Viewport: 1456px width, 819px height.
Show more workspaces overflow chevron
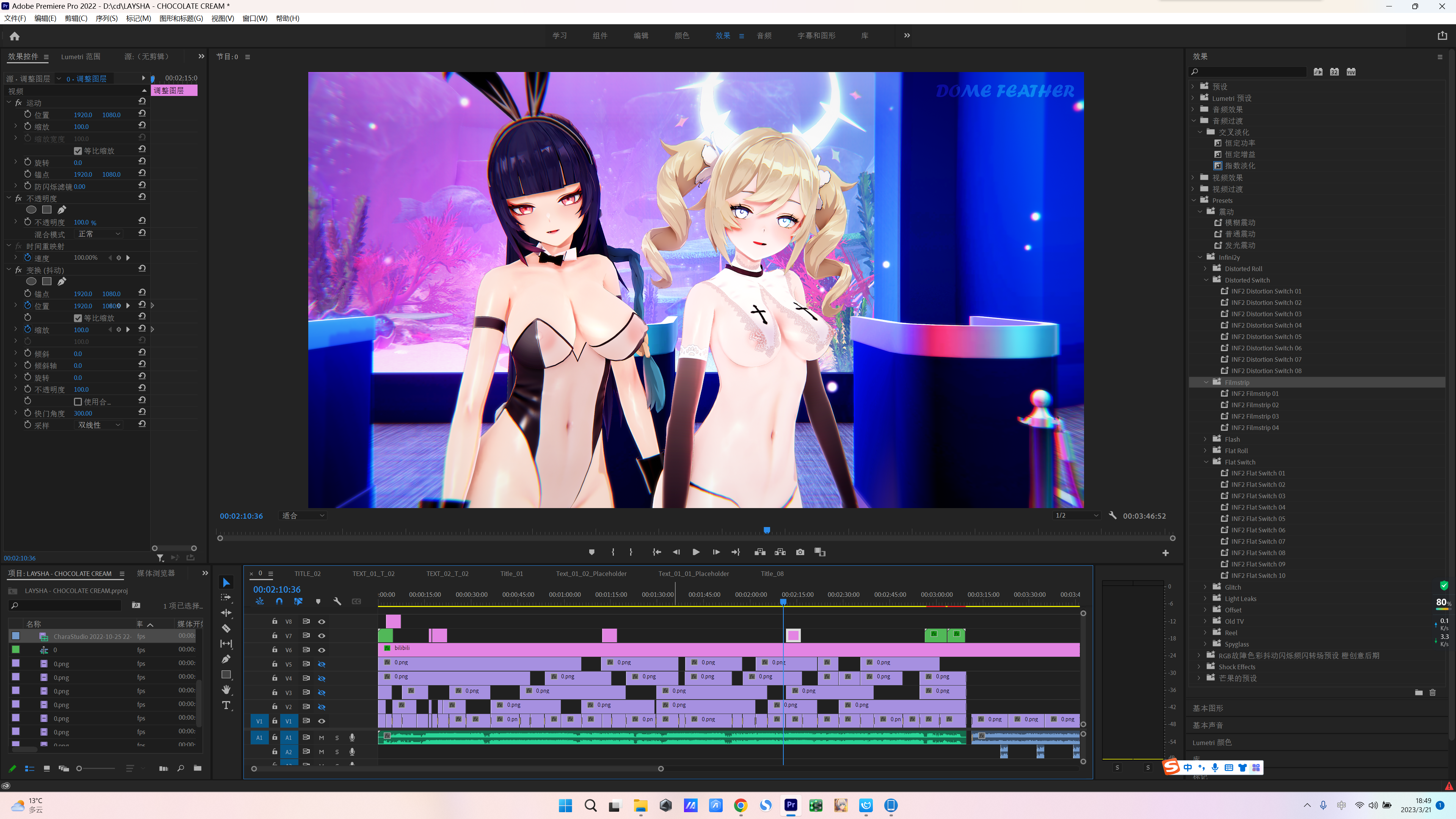point(907,35)
